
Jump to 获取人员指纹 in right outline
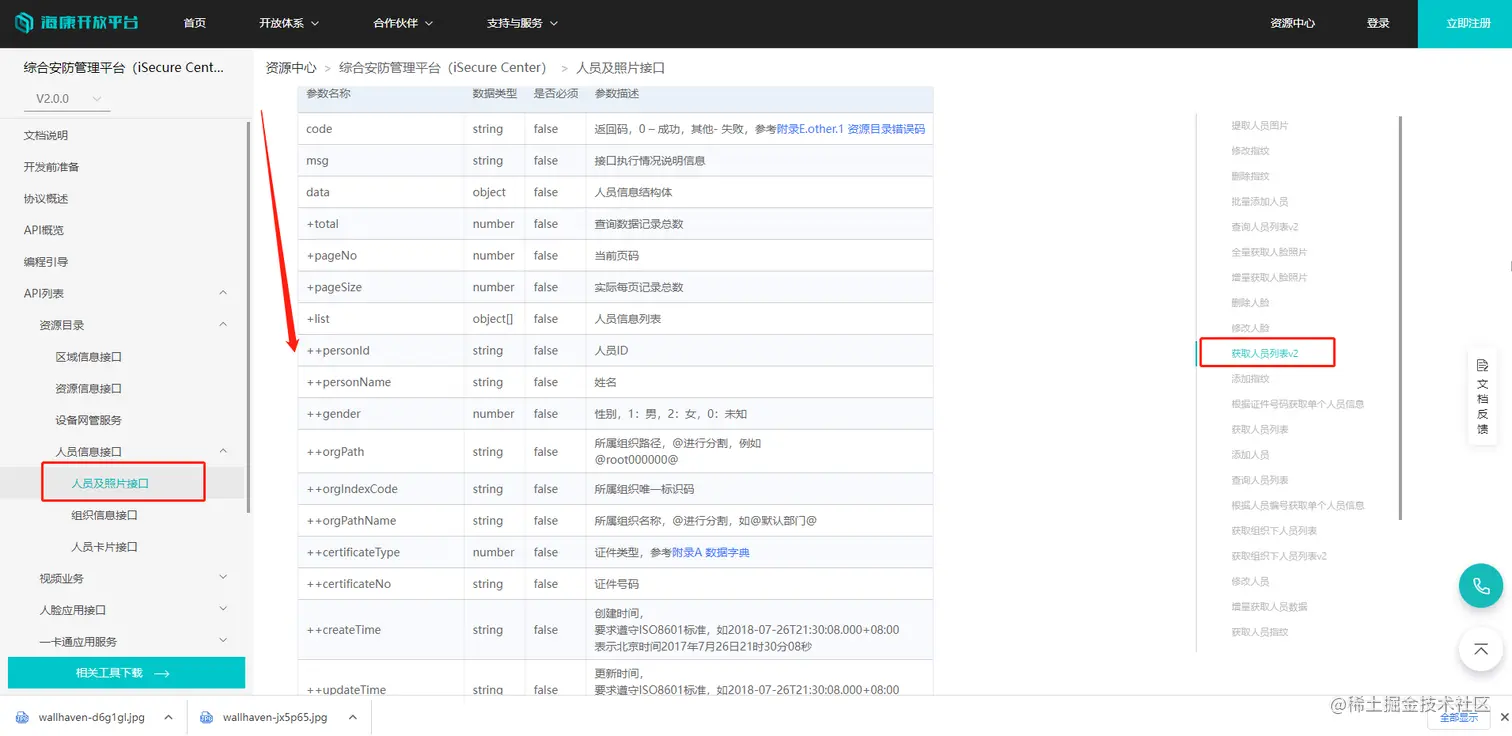click(x=1260, y=632)
